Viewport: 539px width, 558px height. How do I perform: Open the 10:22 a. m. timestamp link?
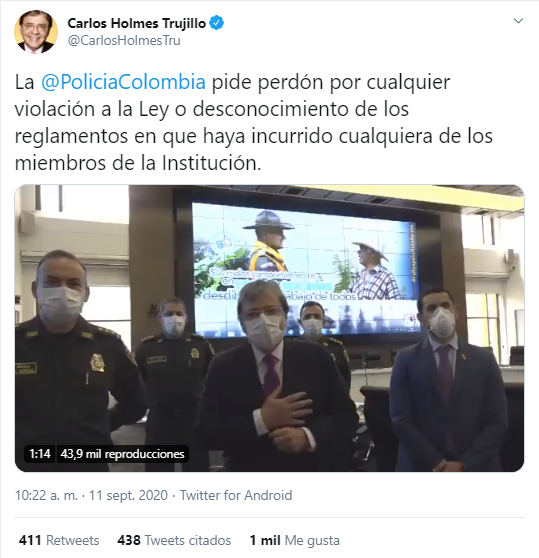pos(46,495)
